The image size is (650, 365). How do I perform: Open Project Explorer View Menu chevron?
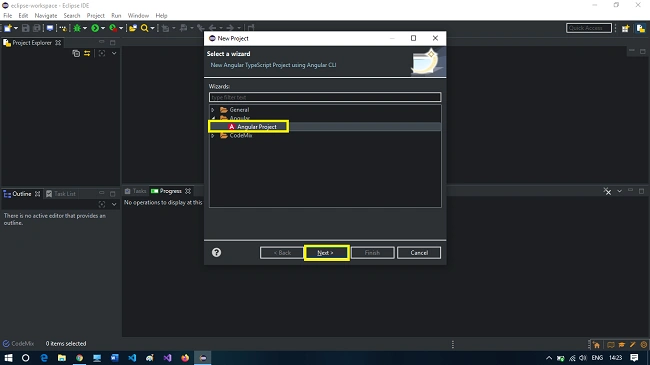[x=114, y=53]
